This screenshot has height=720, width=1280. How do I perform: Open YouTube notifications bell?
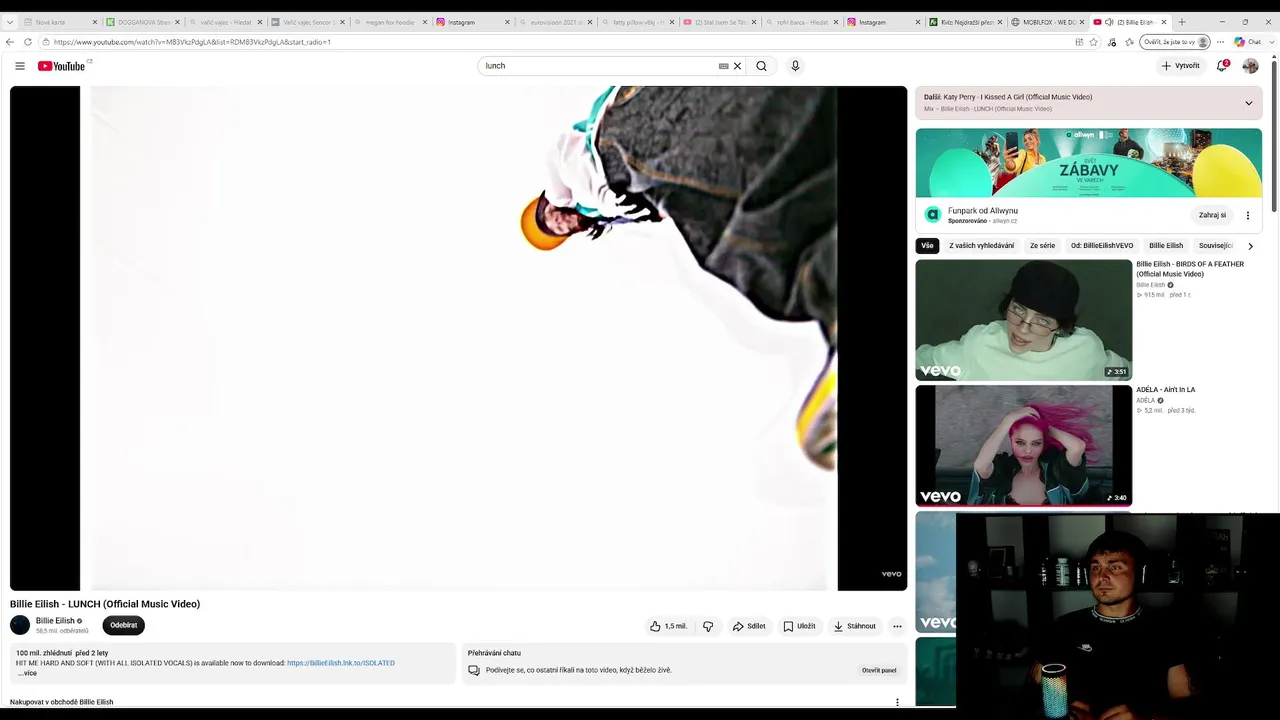click(1222, 66)
